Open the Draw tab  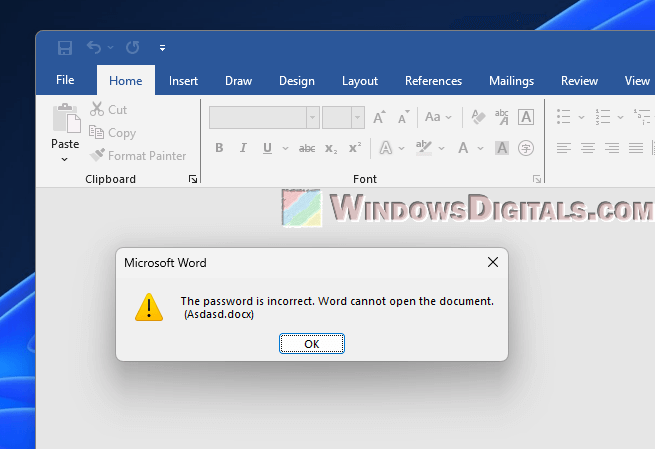pos(239,81)
